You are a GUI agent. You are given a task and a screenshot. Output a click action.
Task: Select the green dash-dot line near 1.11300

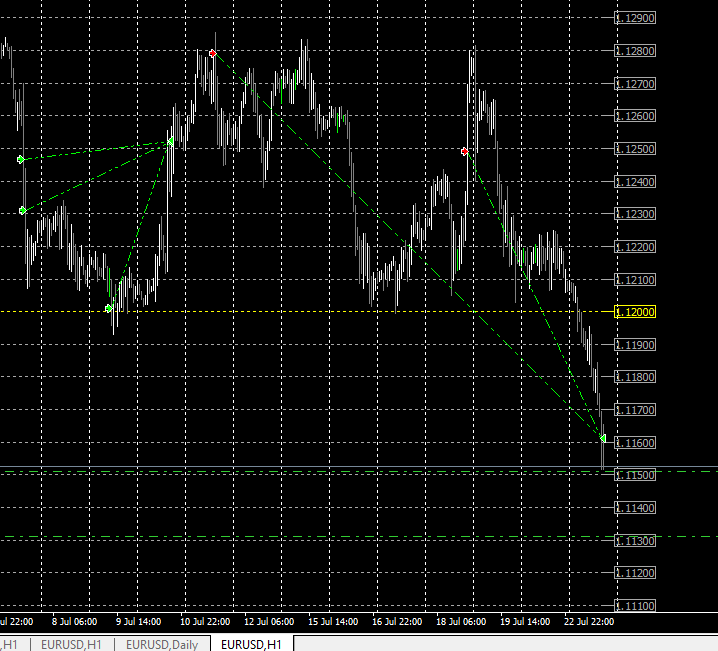pos(359,537)
